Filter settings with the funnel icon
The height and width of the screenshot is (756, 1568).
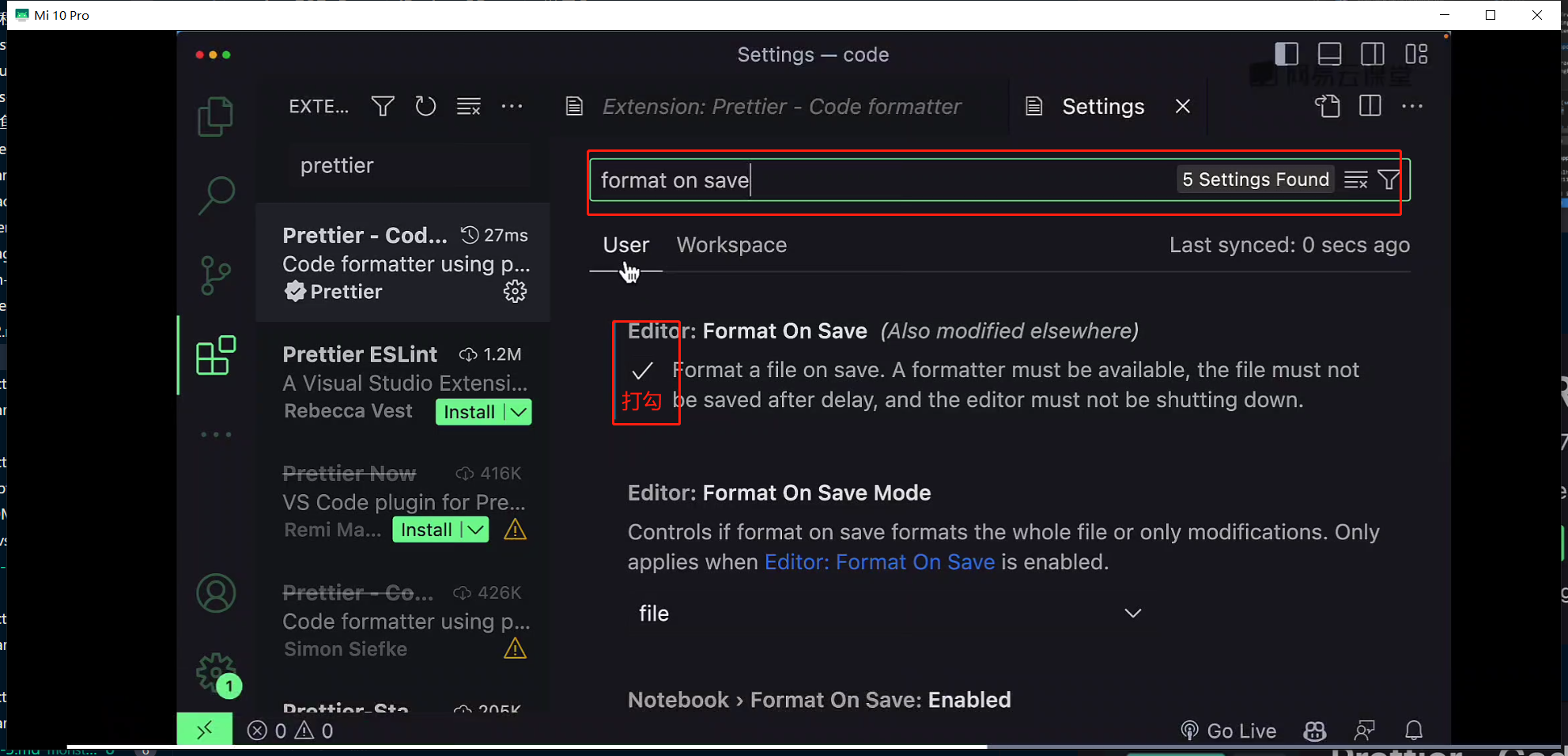pos(1389,180)
